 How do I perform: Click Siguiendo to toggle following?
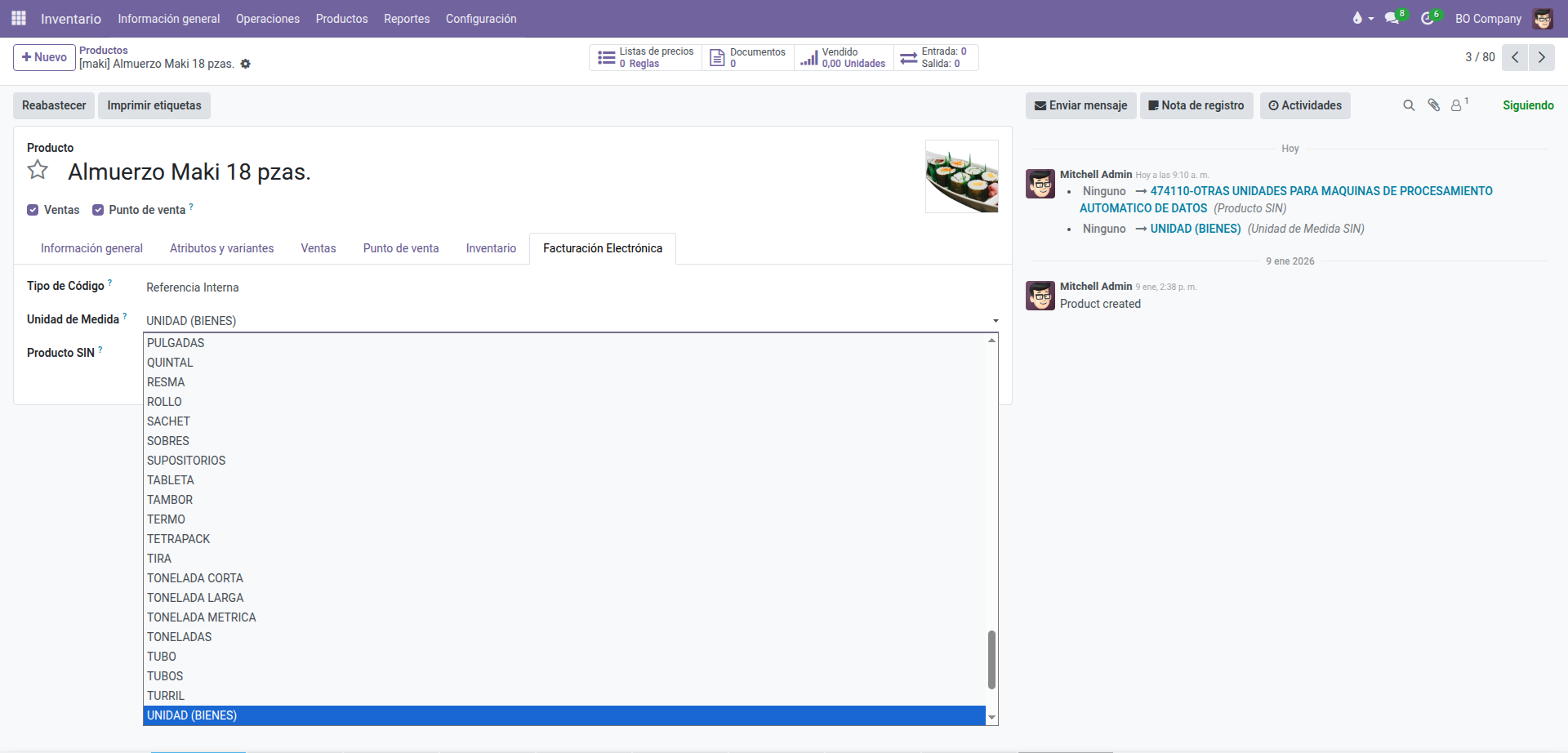pos(1528,105)
